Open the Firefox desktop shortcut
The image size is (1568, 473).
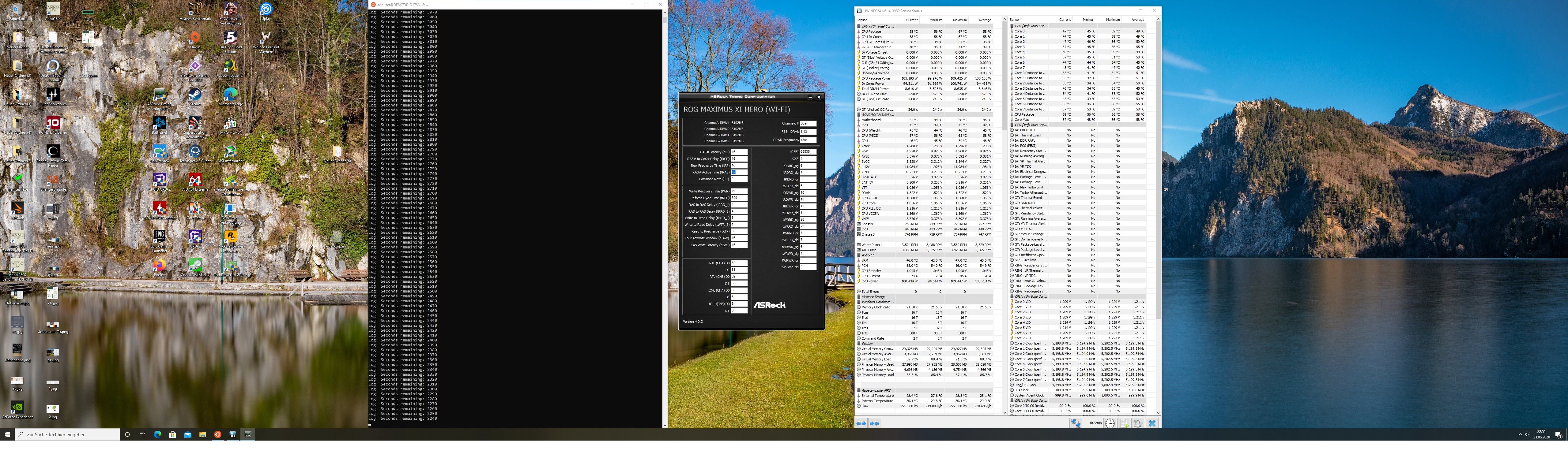160,268
